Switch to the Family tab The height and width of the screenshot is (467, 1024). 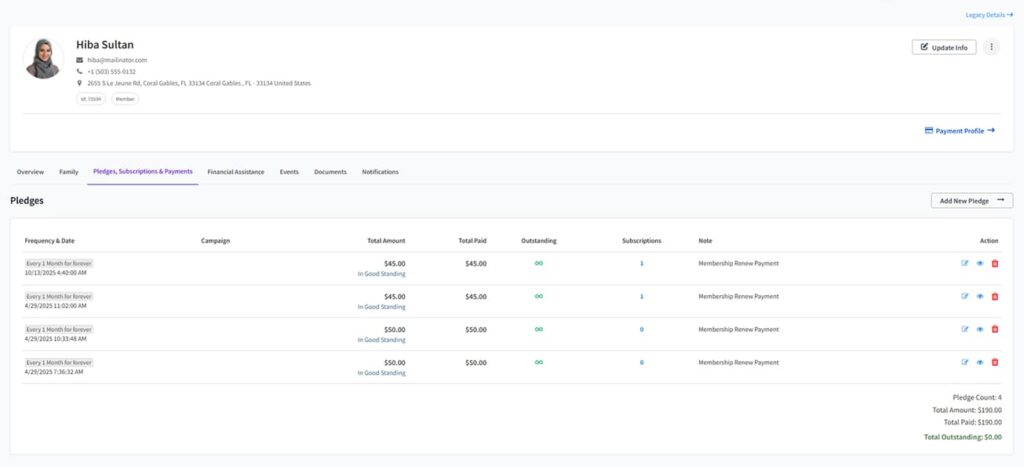coord(69,172)
